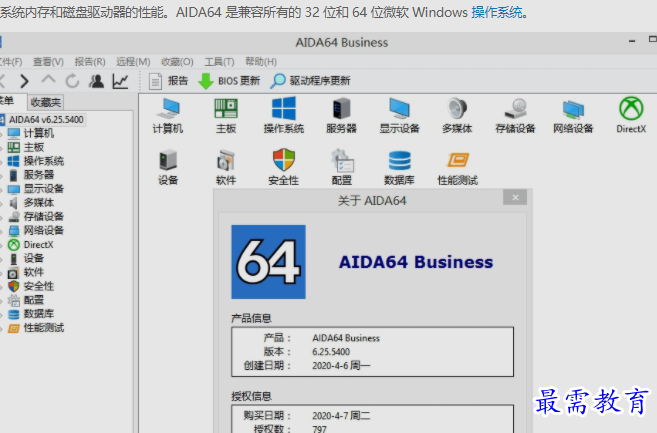
Task: Click the 64 logo in about dialog
Action: point(269,262)
